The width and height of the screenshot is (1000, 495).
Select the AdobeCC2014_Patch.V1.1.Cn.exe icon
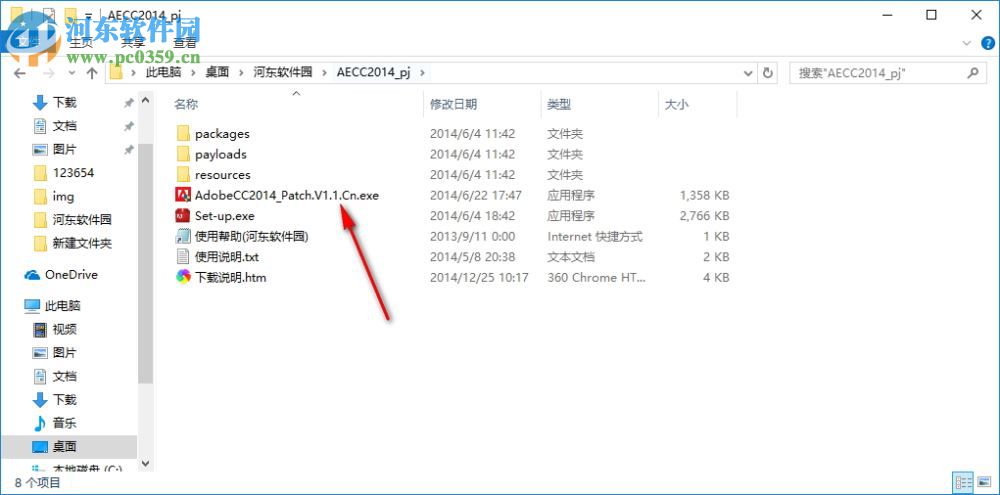coord(183,195)
